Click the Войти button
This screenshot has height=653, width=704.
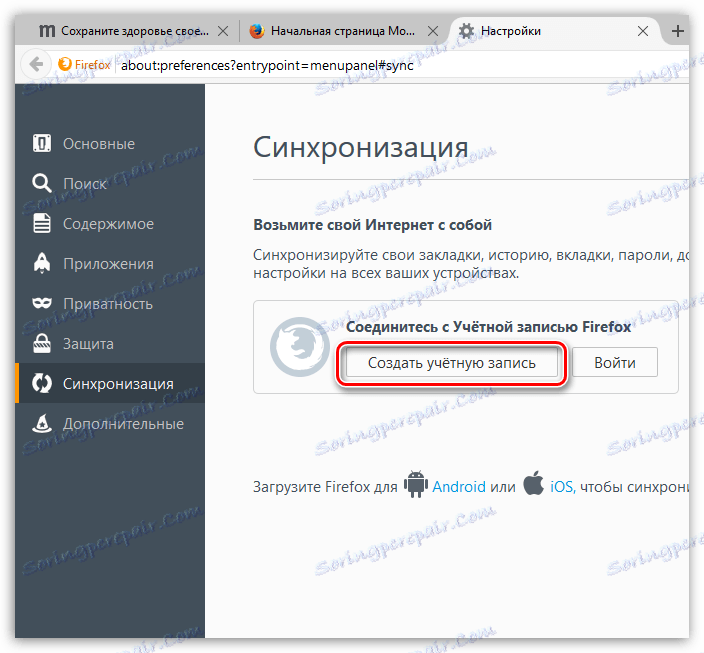coord(615,362)
